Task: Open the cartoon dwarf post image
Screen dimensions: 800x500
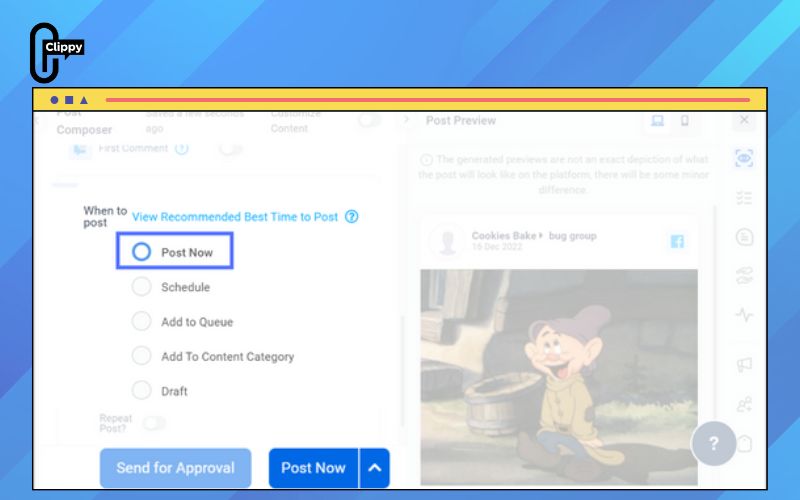Action: click(x=559, y=377)
